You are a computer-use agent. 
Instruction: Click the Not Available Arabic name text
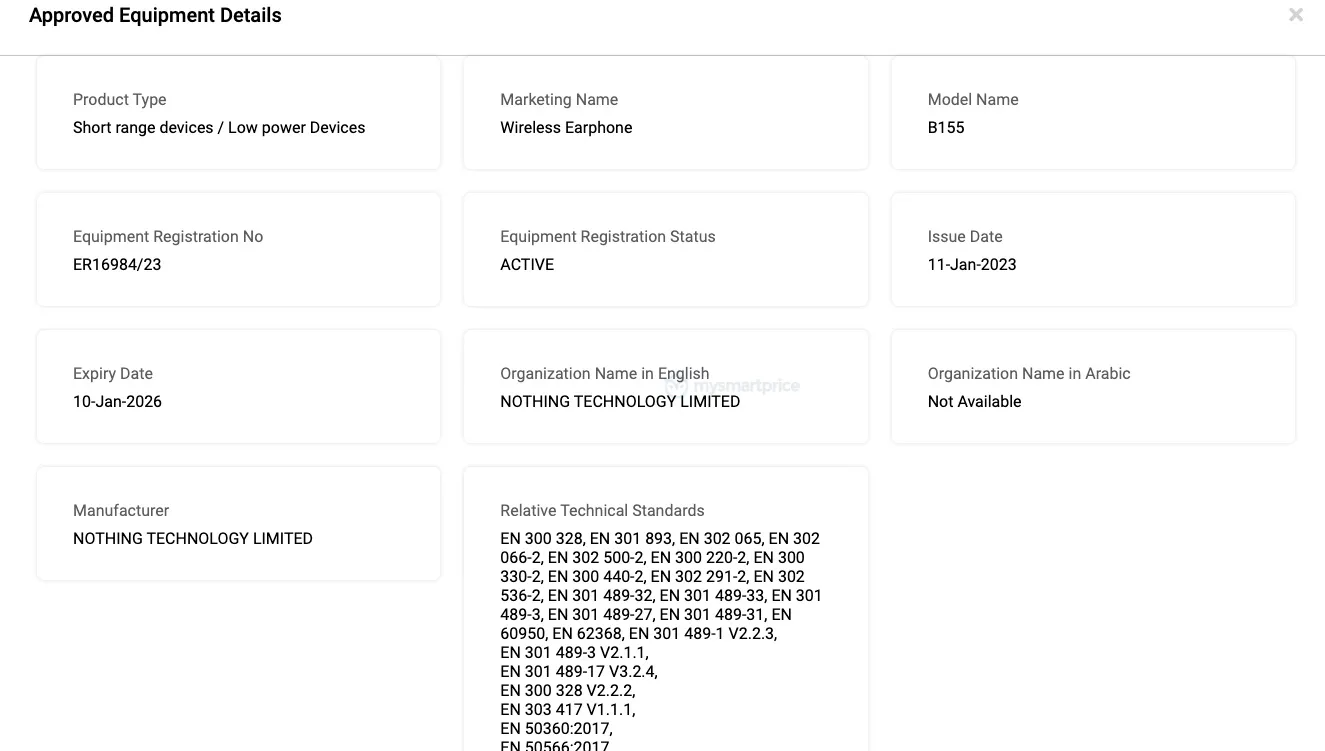(974, 401)
